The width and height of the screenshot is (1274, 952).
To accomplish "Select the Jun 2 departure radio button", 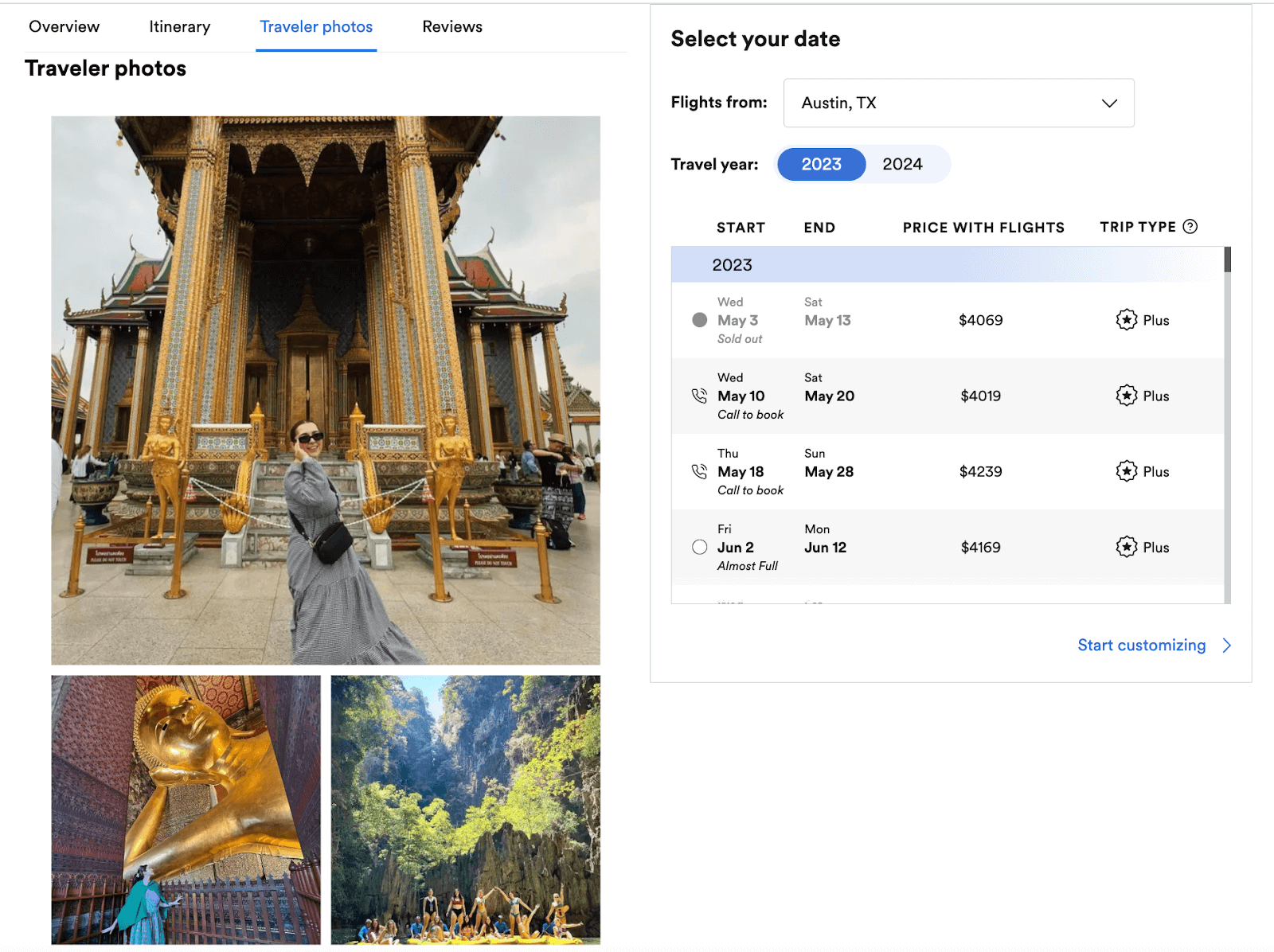I will click(699, 547).
